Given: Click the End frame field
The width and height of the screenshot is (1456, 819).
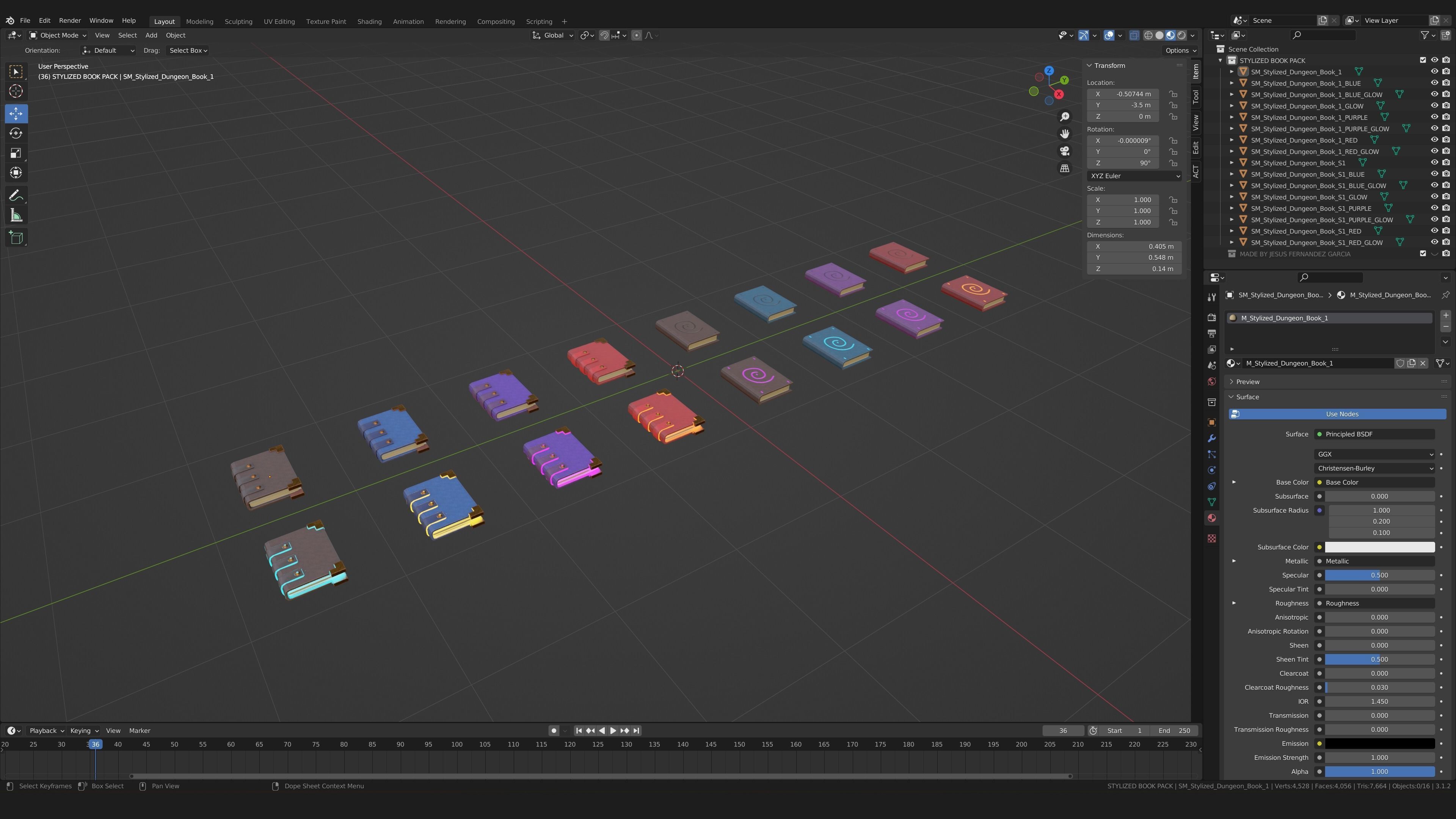Looking at the screenshot, I should click(1174, 730).
